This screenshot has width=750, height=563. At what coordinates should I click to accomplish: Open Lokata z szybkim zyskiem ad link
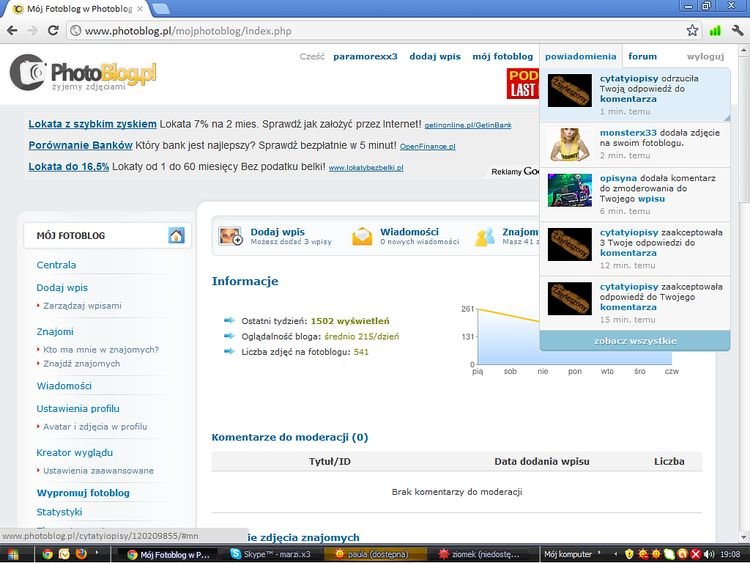[92, 124]
